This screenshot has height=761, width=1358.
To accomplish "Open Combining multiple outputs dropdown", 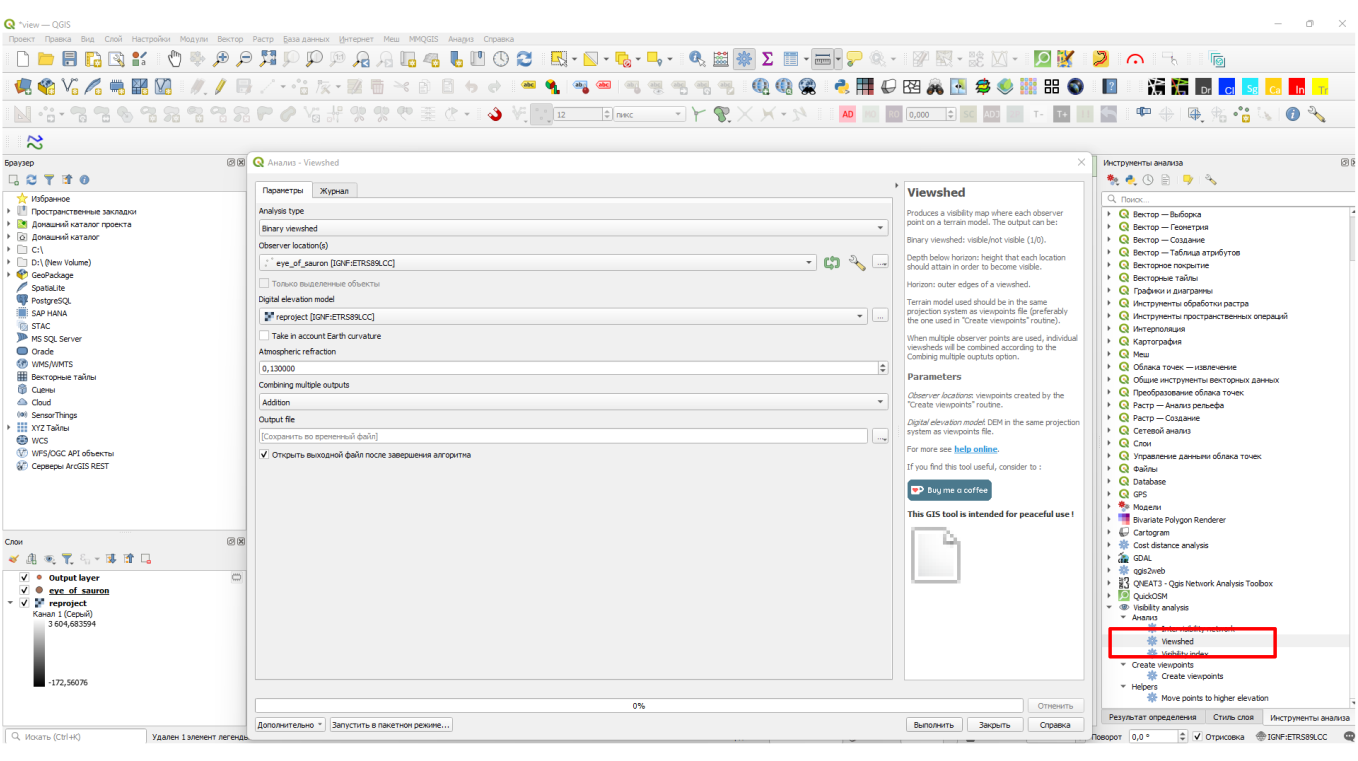I will coord(573,403).
